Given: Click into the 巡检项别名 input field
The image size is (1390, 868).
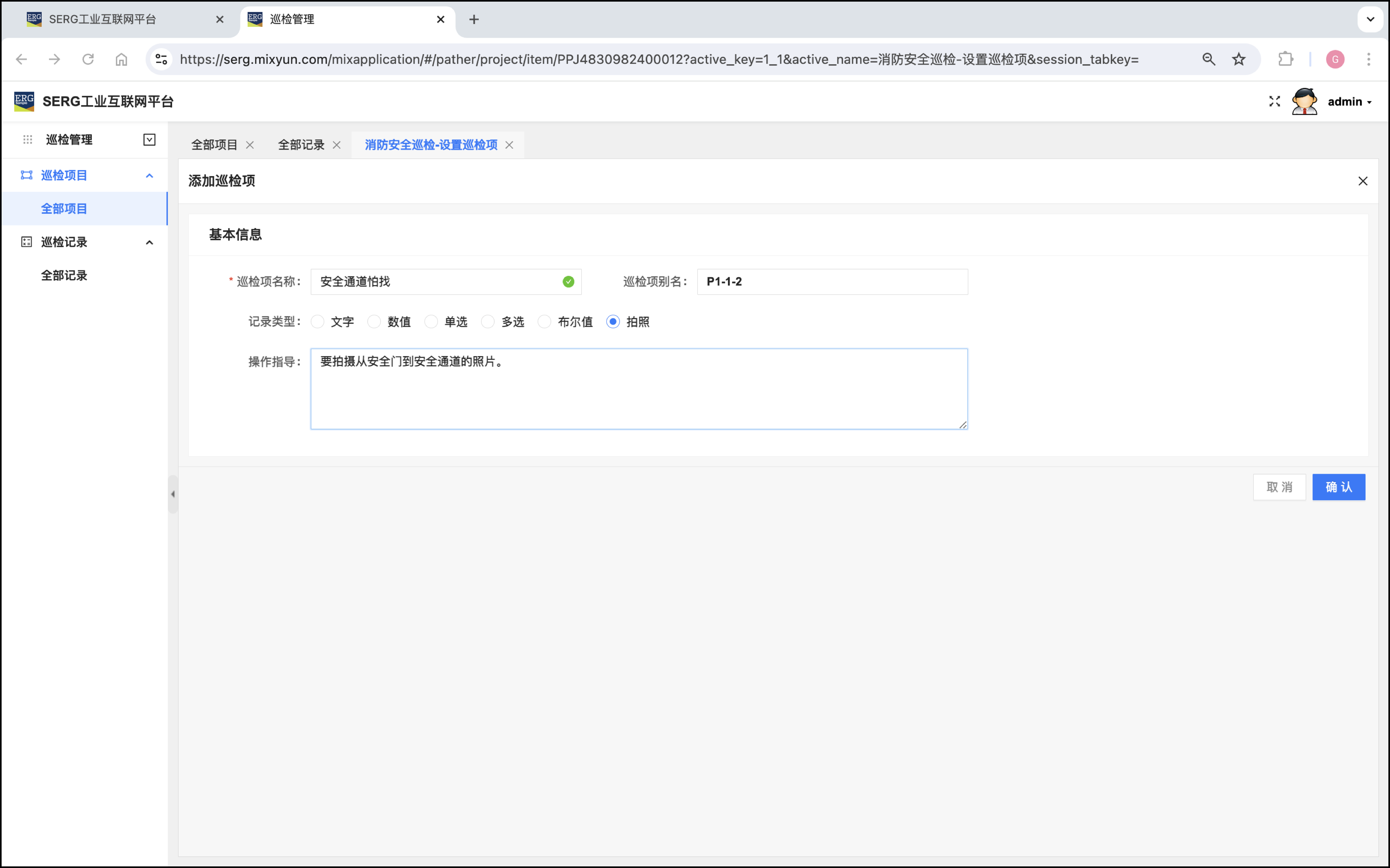Looking at the screenshot, I should point(831,282).
